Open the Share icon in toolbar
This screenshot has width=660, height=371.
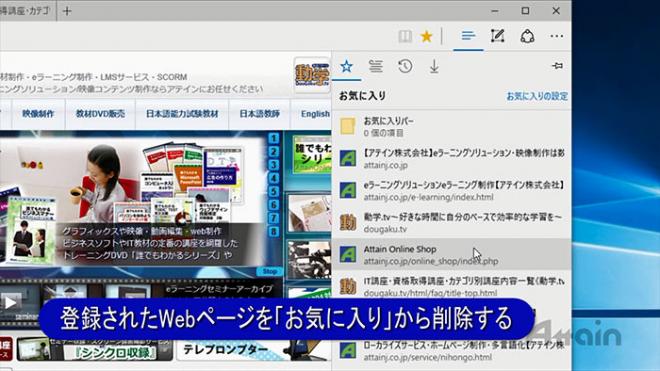[x=527, y=36]
